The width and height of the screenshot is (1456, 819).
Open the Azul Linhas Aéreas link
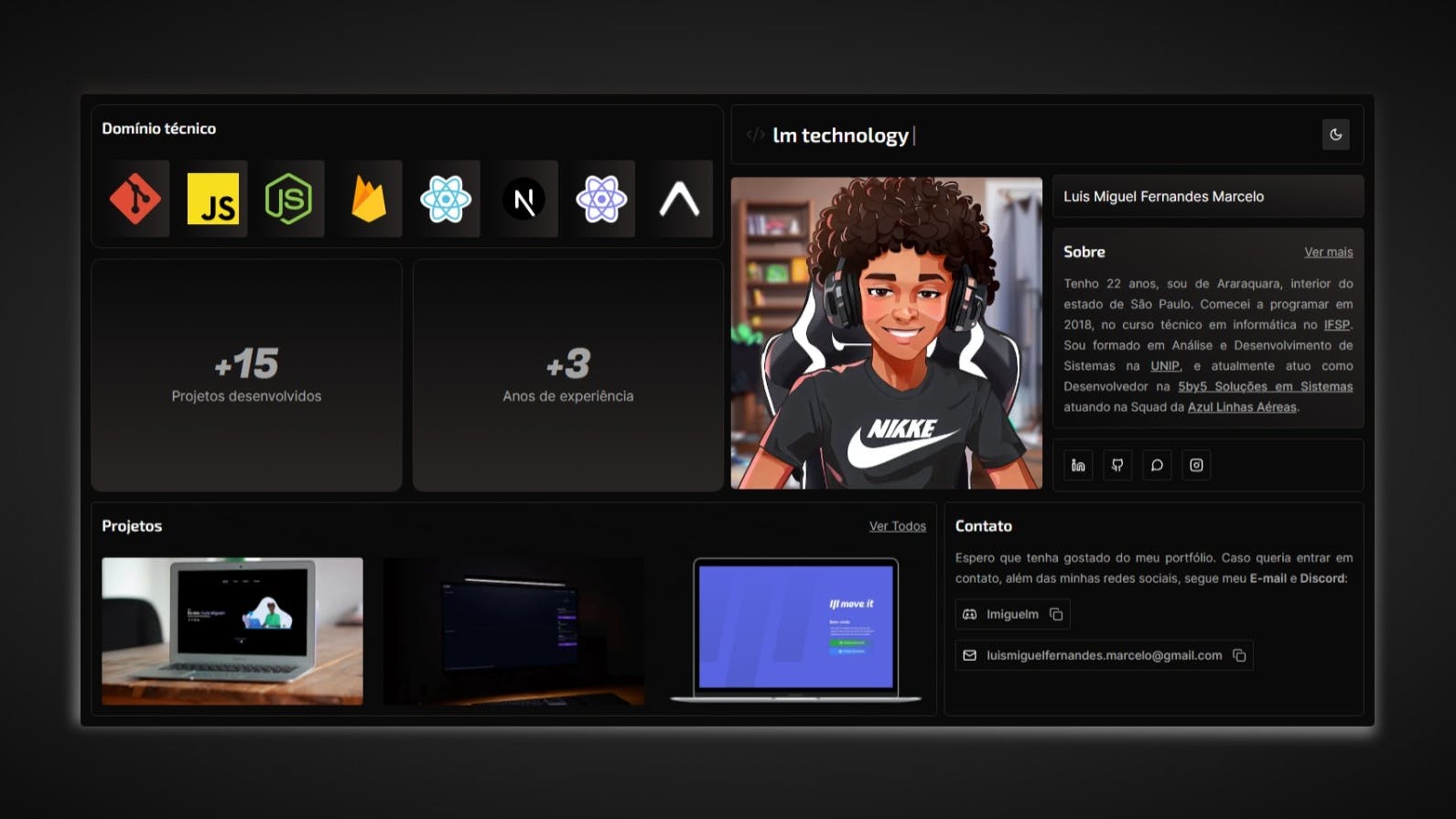1241,407
